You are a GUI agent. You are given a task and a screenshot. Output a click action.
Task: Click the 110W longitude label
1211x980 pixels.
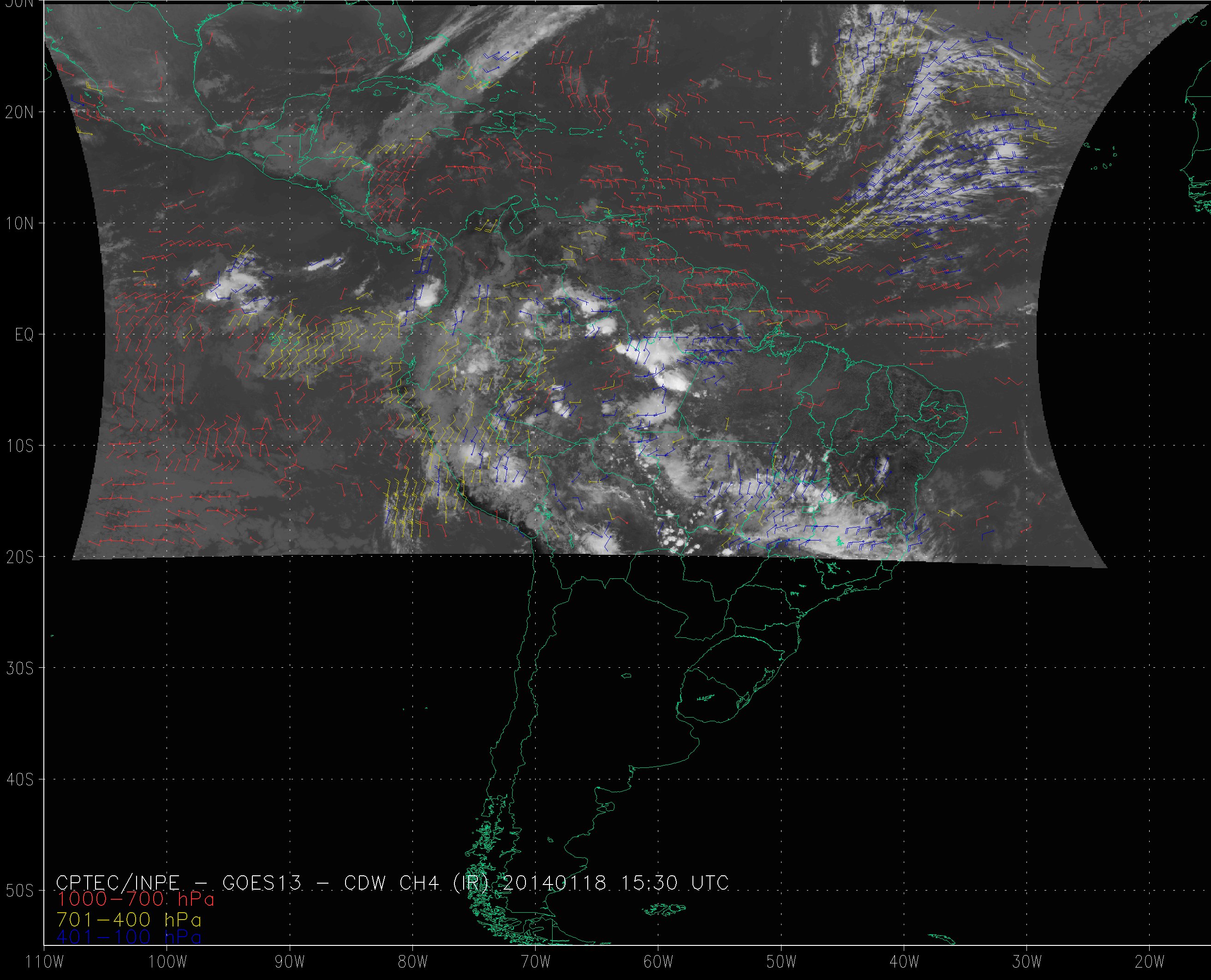click(x=45, y=962)
